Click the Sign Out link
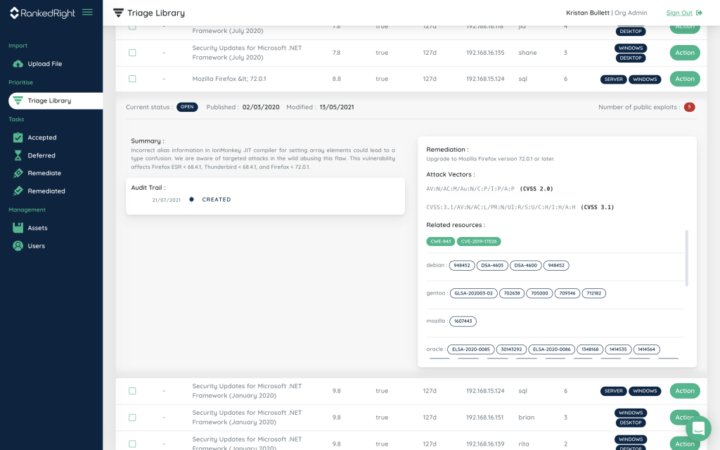 (679, 13)
